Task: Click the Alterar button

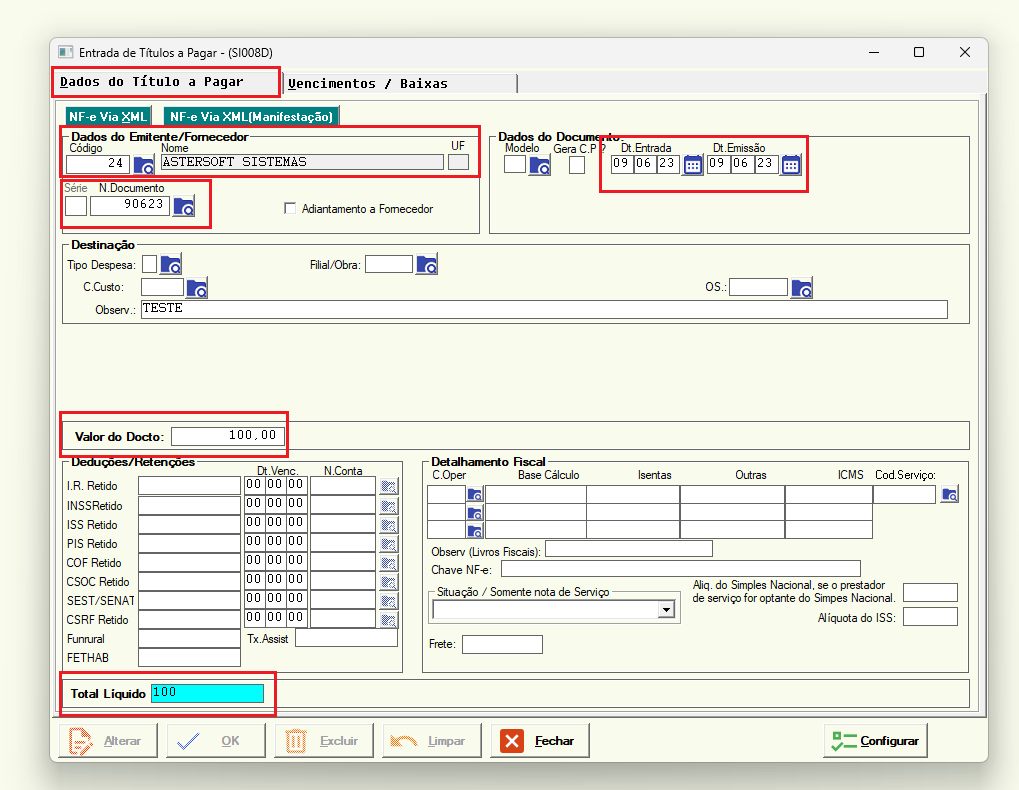Action: click(x=108, y=741)
